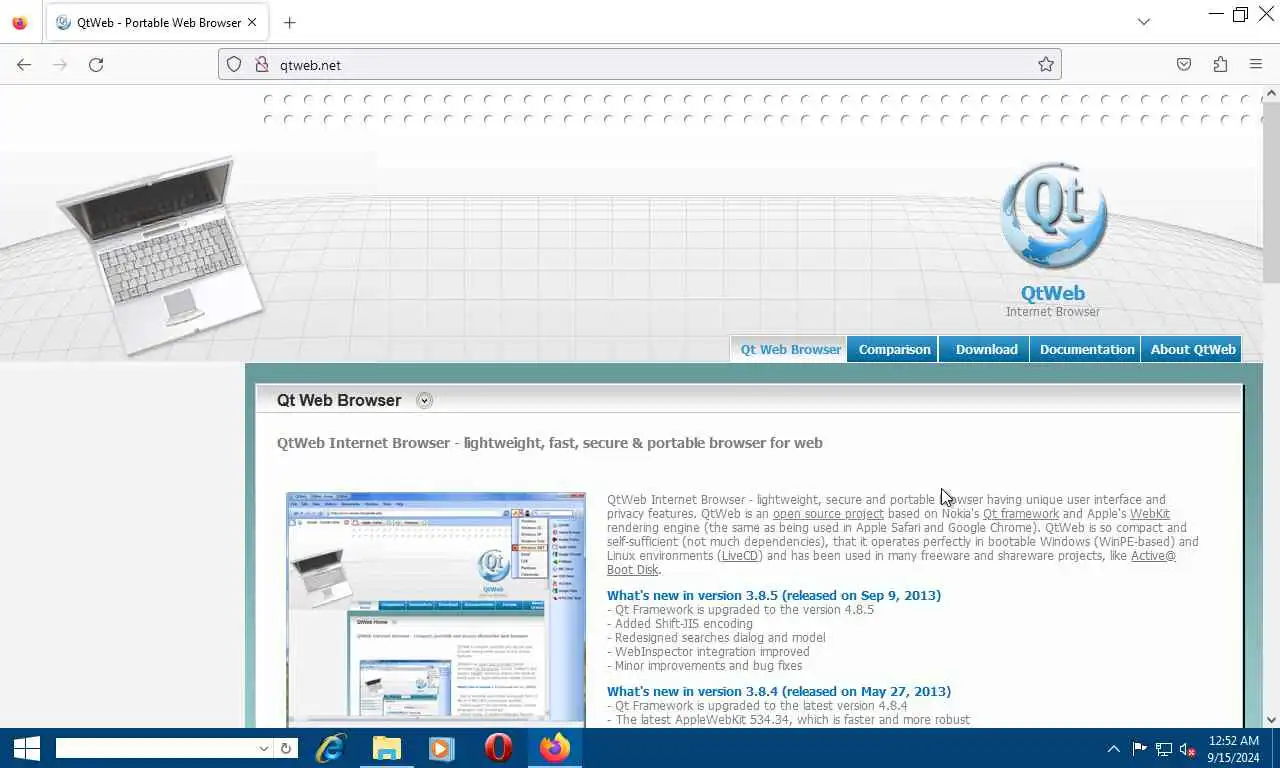Follow the Qt framework link

[1021, 514]
